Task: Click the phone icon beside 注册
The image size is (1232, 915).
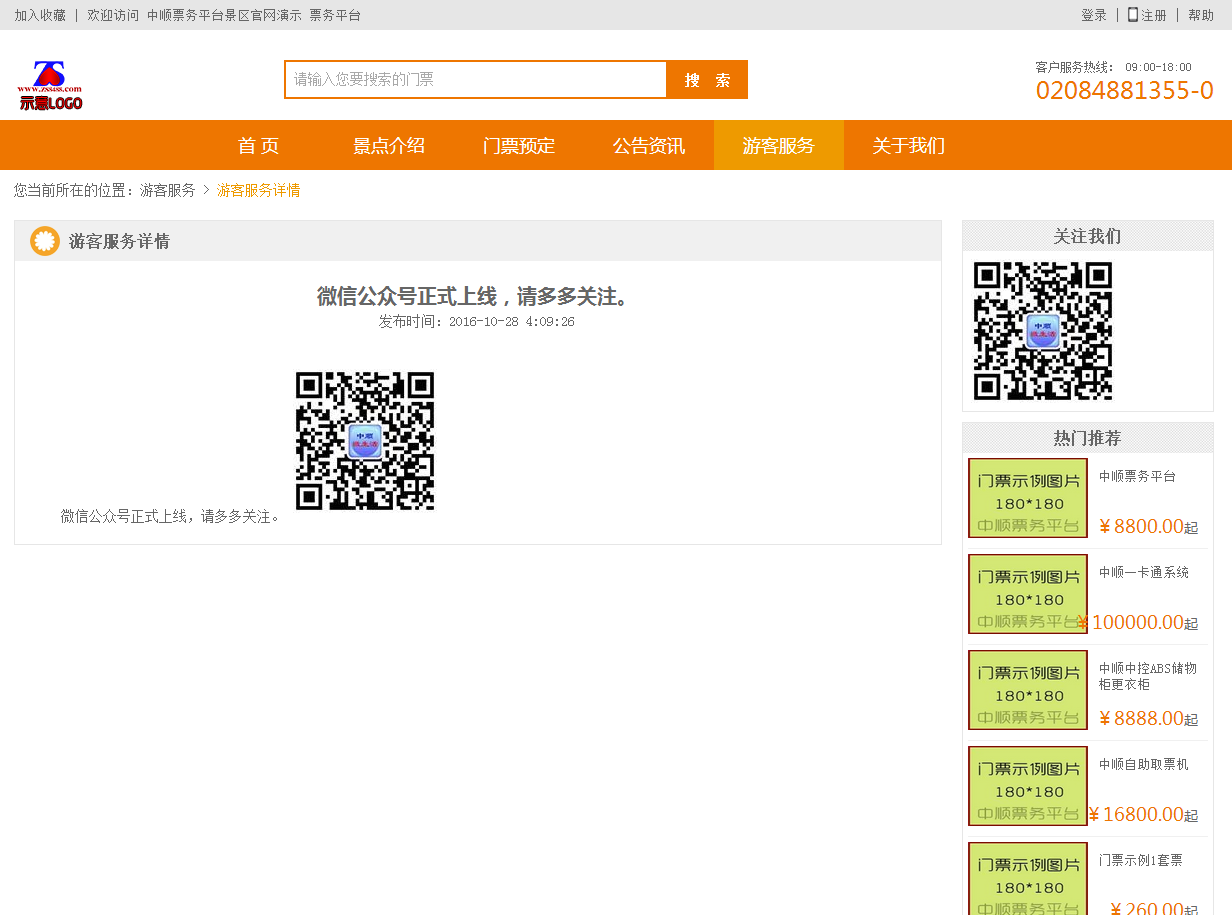Action: click(1133, 15)
